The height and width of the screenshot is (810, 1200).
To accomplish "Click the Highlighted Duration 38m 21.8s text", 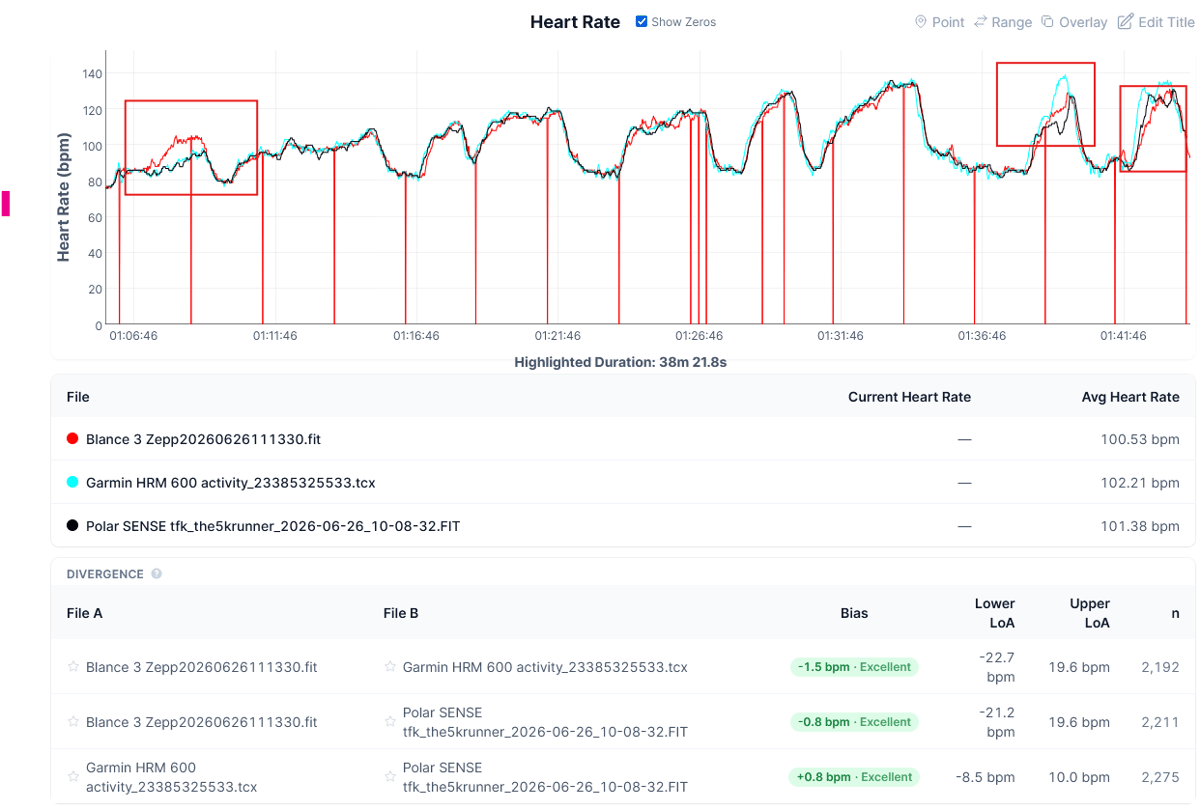I will point(620,362).
